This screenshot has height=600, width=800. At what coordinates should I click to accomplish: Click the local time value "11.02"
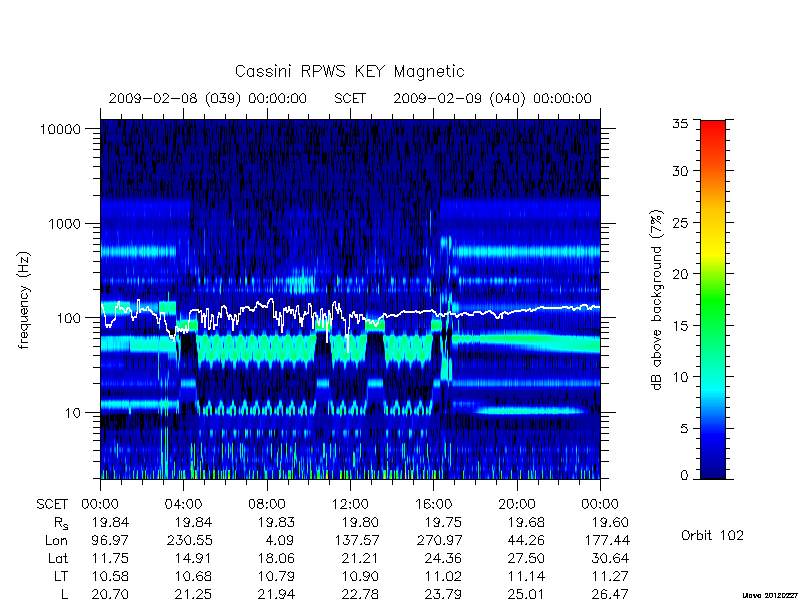[443, 577]
